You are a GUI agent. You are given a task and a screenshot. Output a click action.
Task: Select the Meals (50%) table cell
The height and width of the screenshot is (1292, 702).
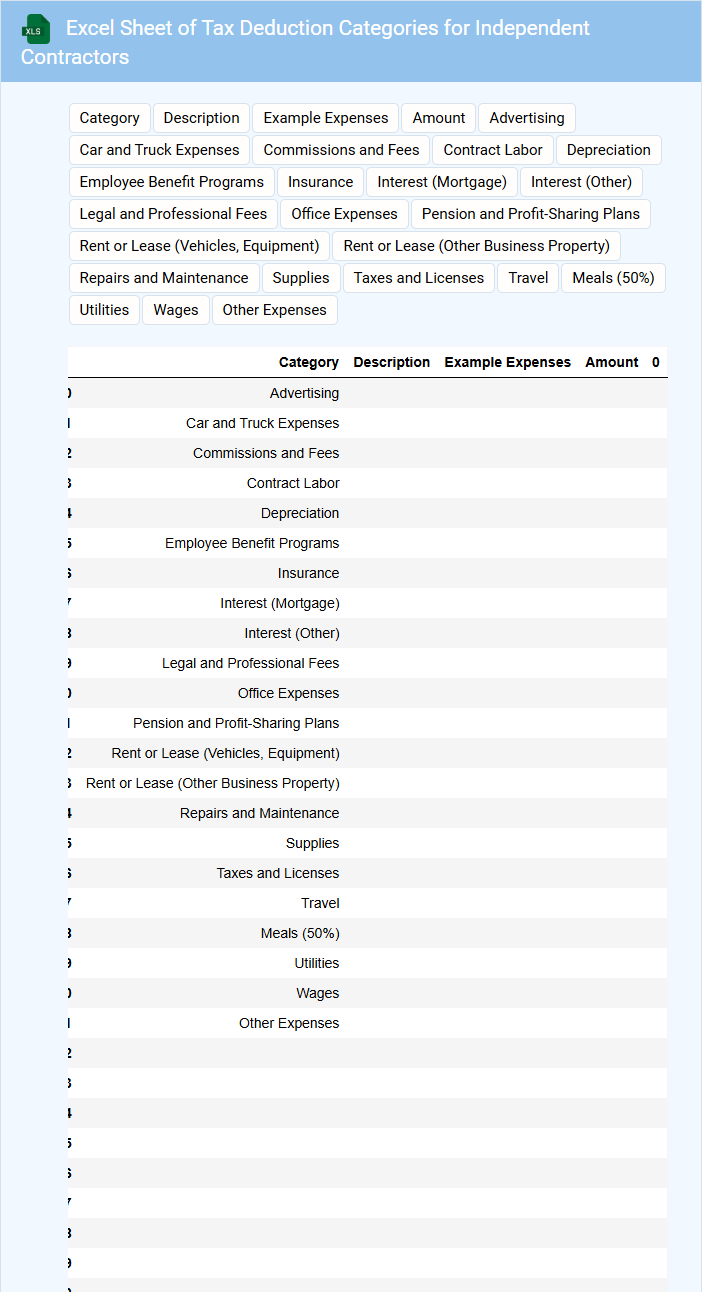coord(300,933)
